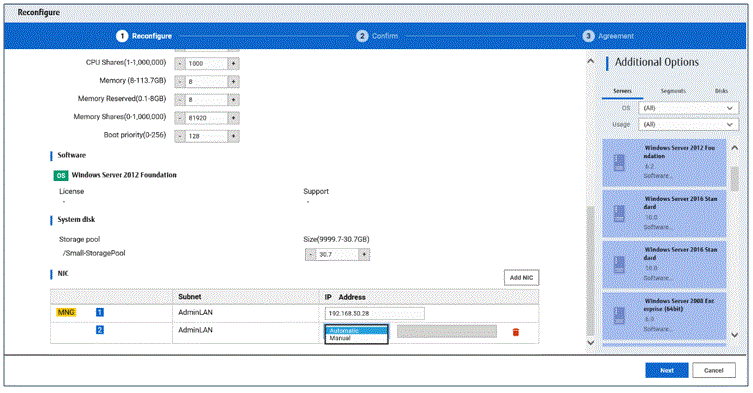Decrease system disk size with minus button
Viewport: 753px width, 393px height.
pyautogui.click(x=311, y=255)
